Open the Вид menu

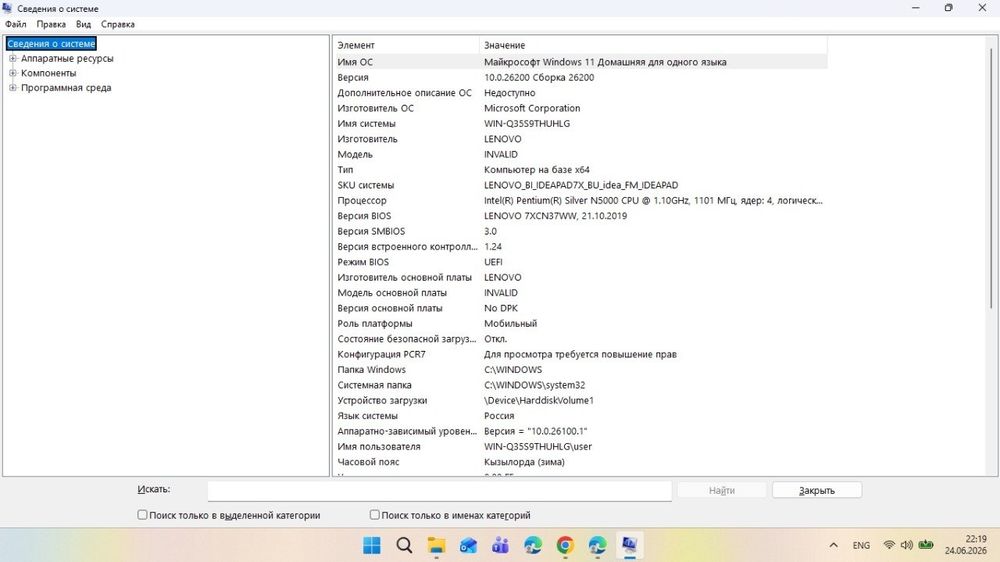(x=84, y=24)
